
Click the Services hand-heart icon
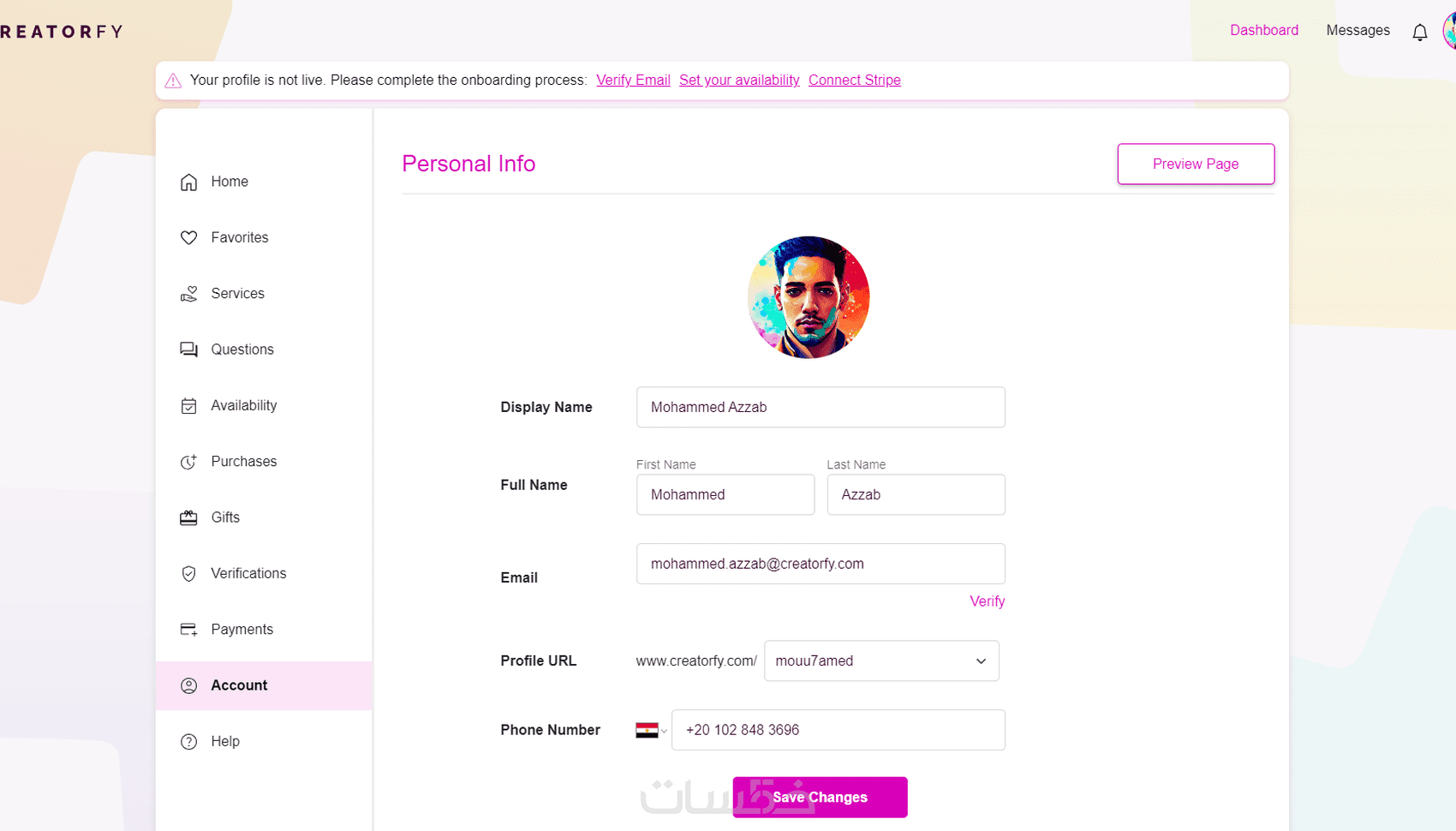(188, 294)
